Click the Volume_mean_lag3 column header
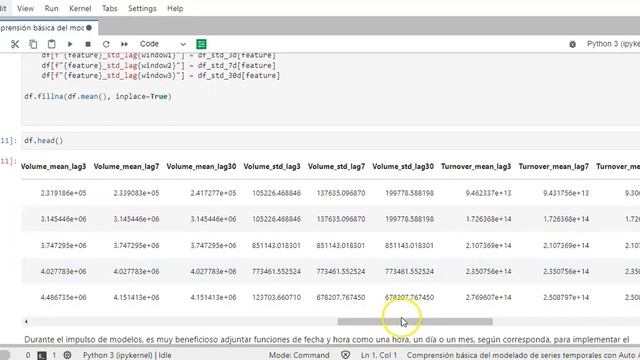The image size is (640, 360). point(53,167)
